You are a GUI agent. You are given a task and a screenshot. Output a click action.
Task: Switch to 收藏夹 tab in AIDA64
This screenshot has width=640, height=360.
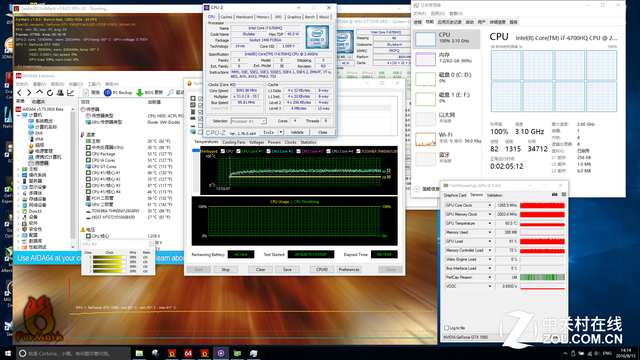38,102
